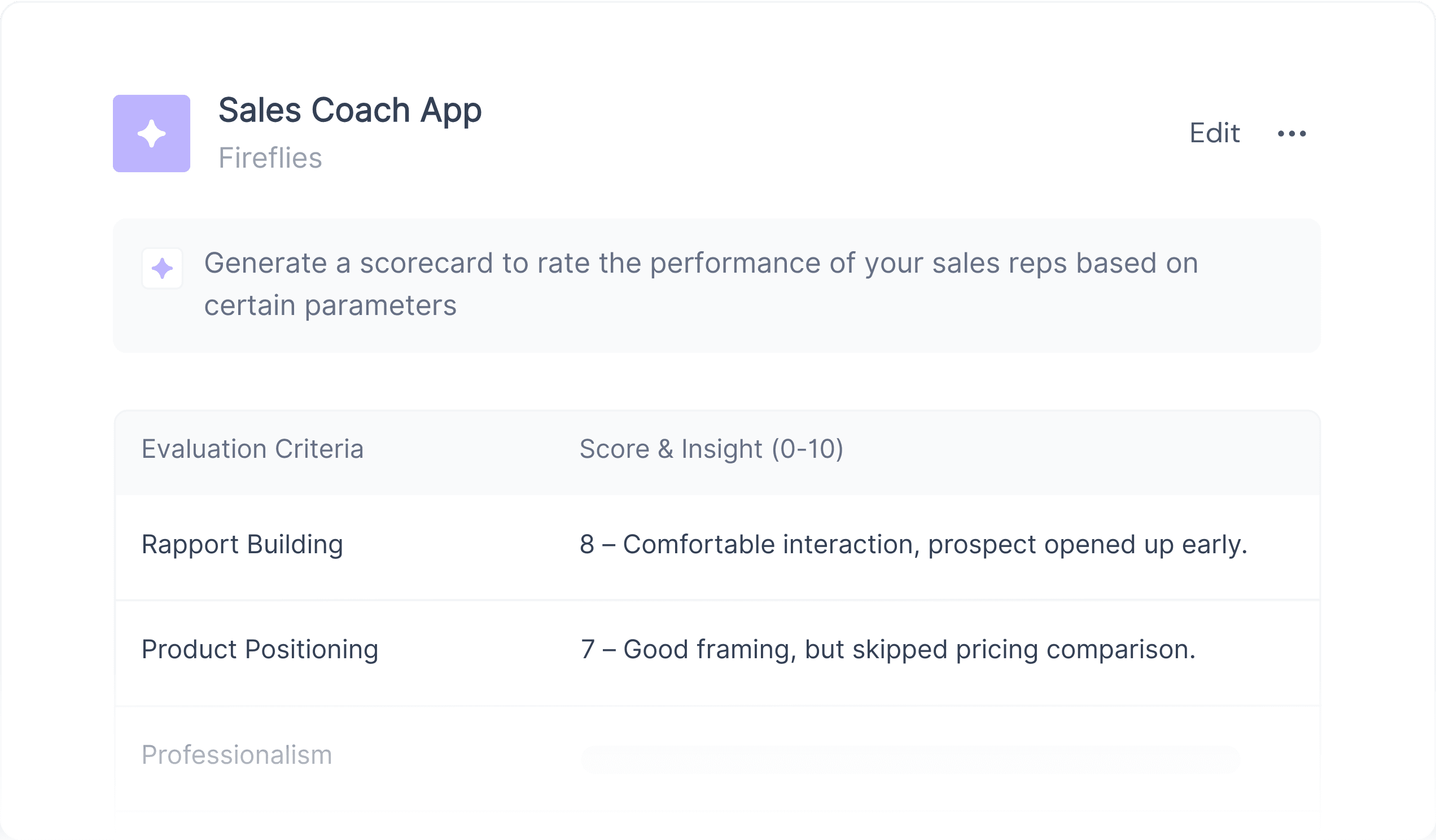Click the Score & Insight (0-10) column header
The image size is (1436, 840).
[x=711, y=449]
